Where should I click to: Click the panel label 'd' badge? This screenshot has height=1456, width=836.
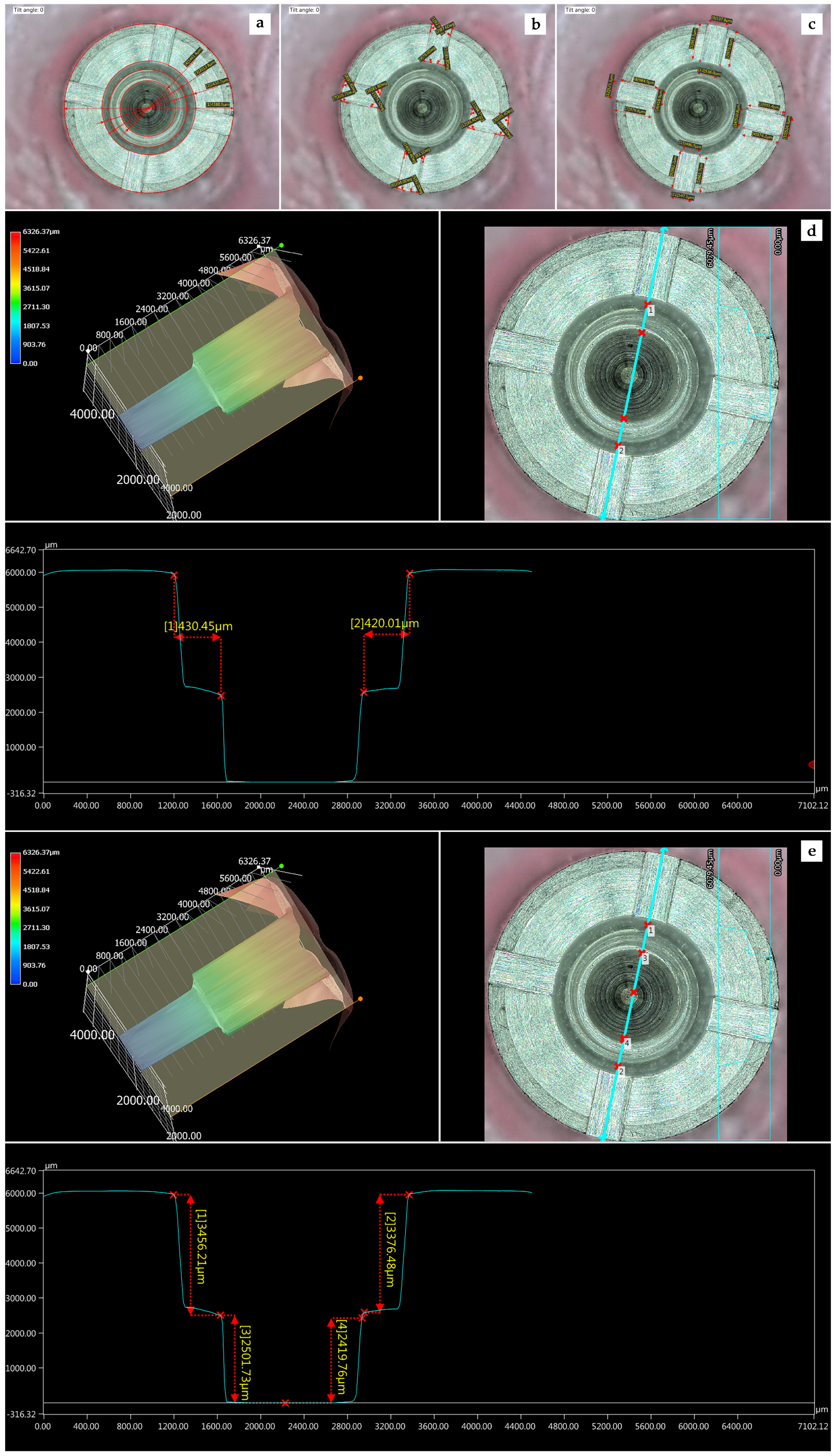[x=811, y=231]
